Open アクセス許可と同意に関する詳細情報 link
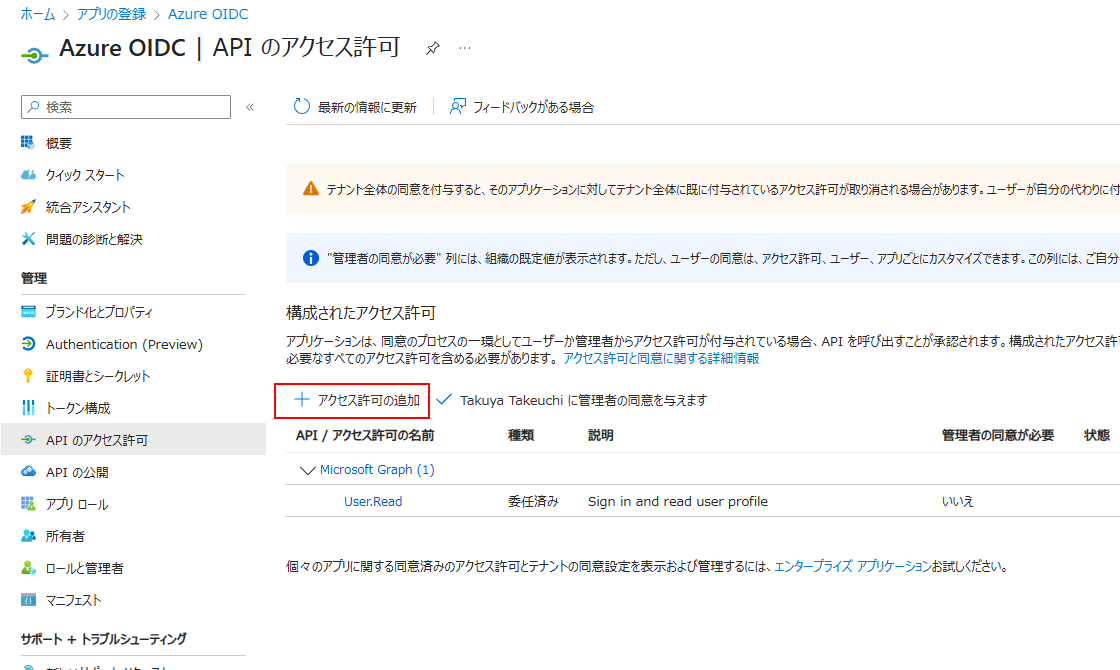 (x=661, y=358)
